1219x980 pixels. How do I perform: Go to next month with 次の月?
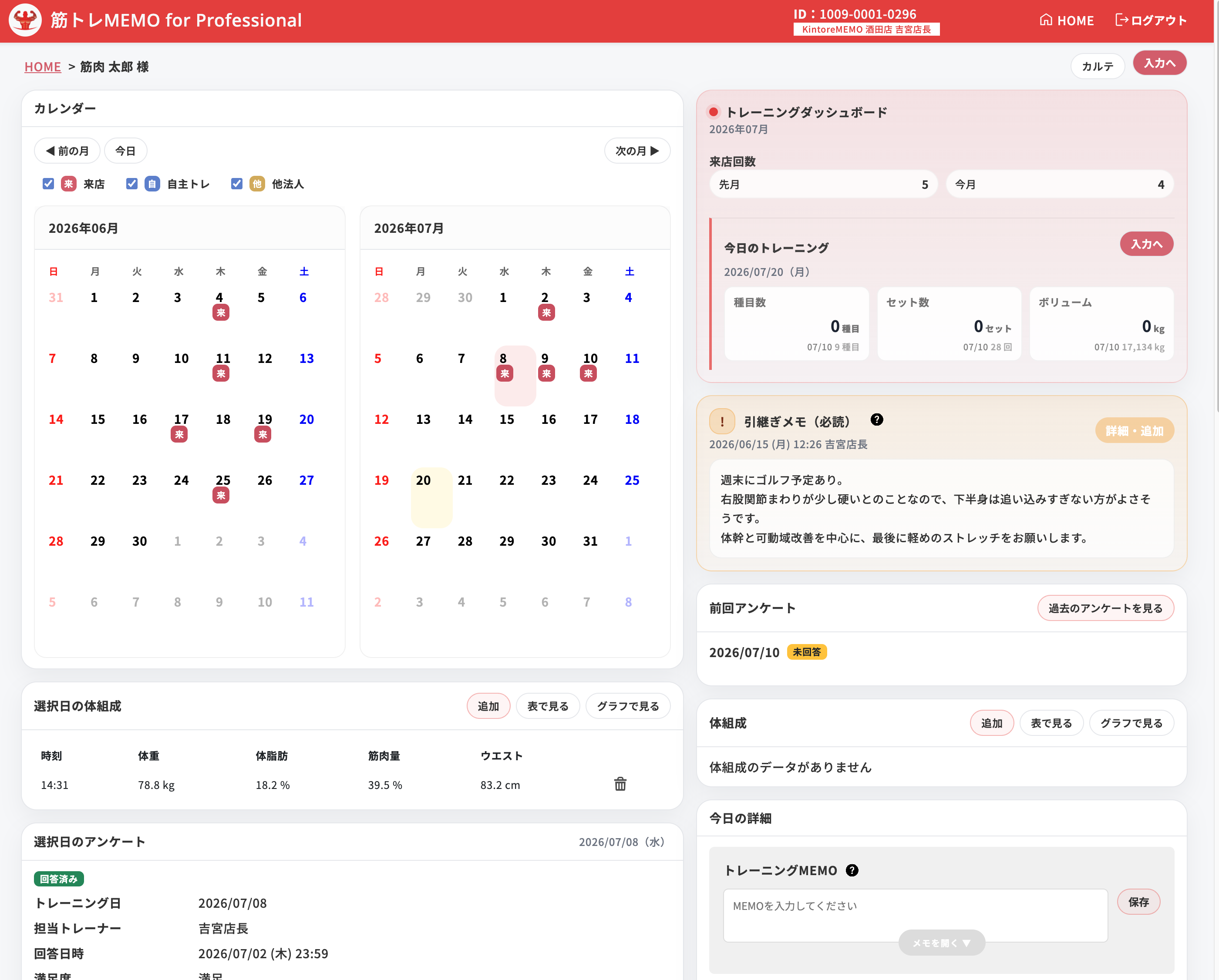pyautogui.click(x=637, y=151)
